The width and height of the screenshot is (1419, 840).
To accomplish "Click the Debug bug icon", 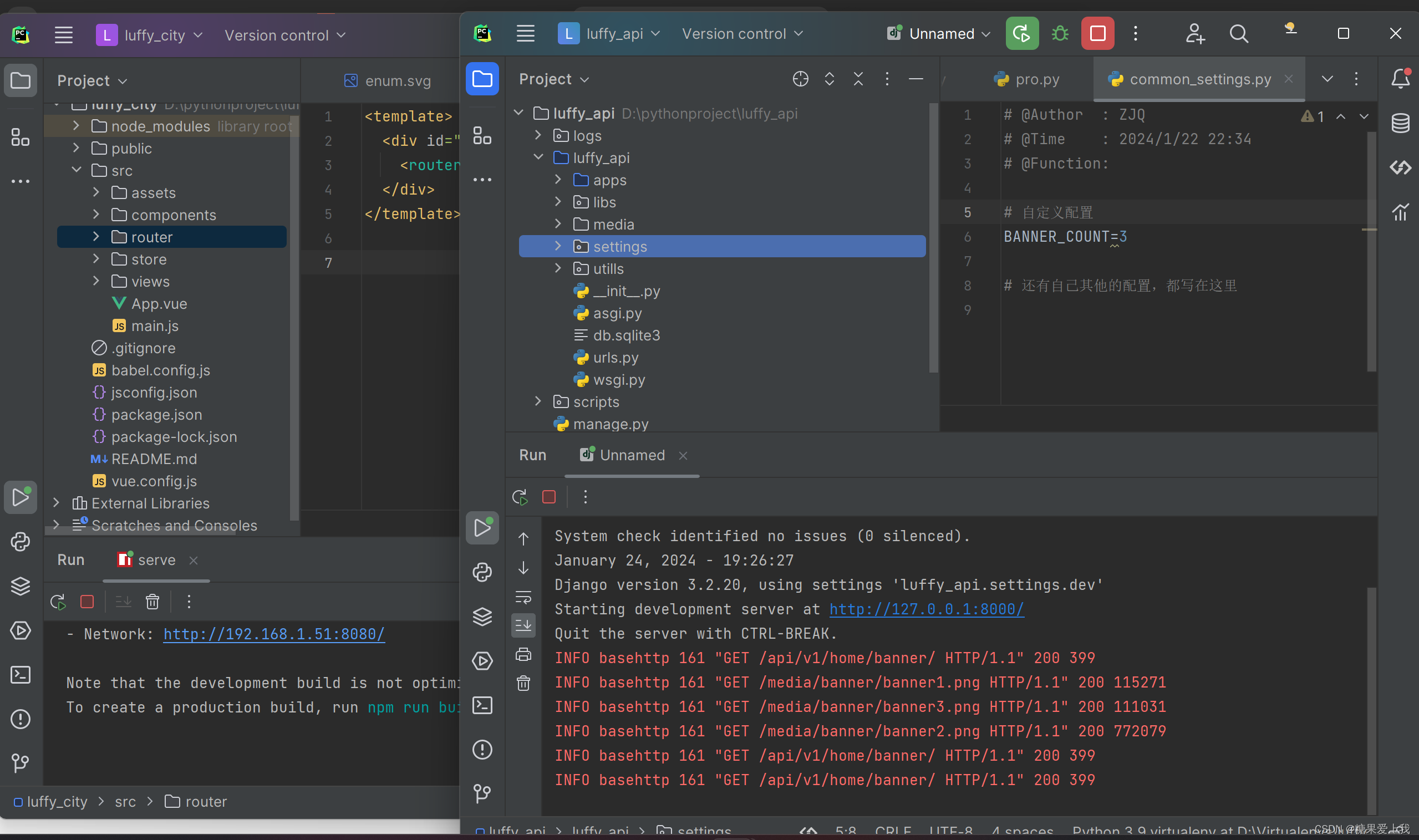I will pos(1060,34).
